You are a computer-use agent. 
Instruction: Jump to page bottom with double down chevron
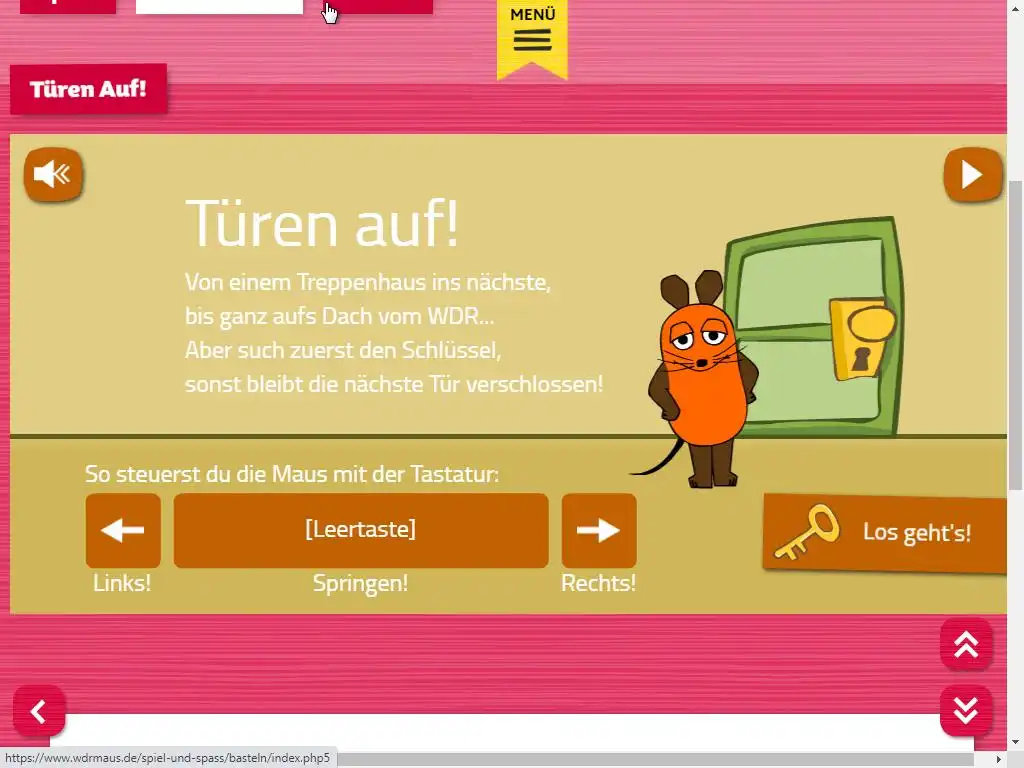[966, 711]
